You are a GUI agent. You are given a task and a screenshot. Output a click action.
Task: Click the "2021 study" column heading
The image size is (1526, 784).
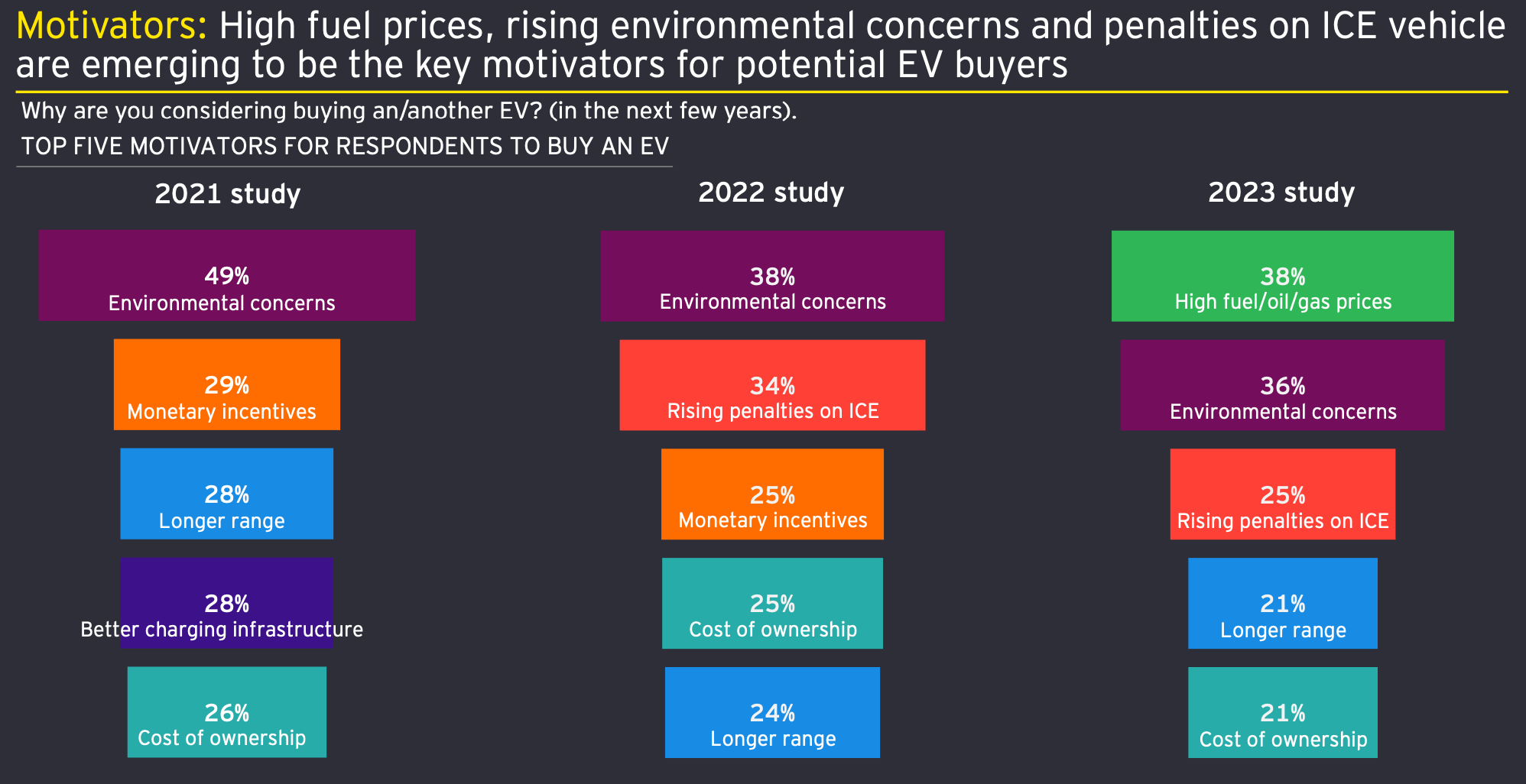click(227, 194)
